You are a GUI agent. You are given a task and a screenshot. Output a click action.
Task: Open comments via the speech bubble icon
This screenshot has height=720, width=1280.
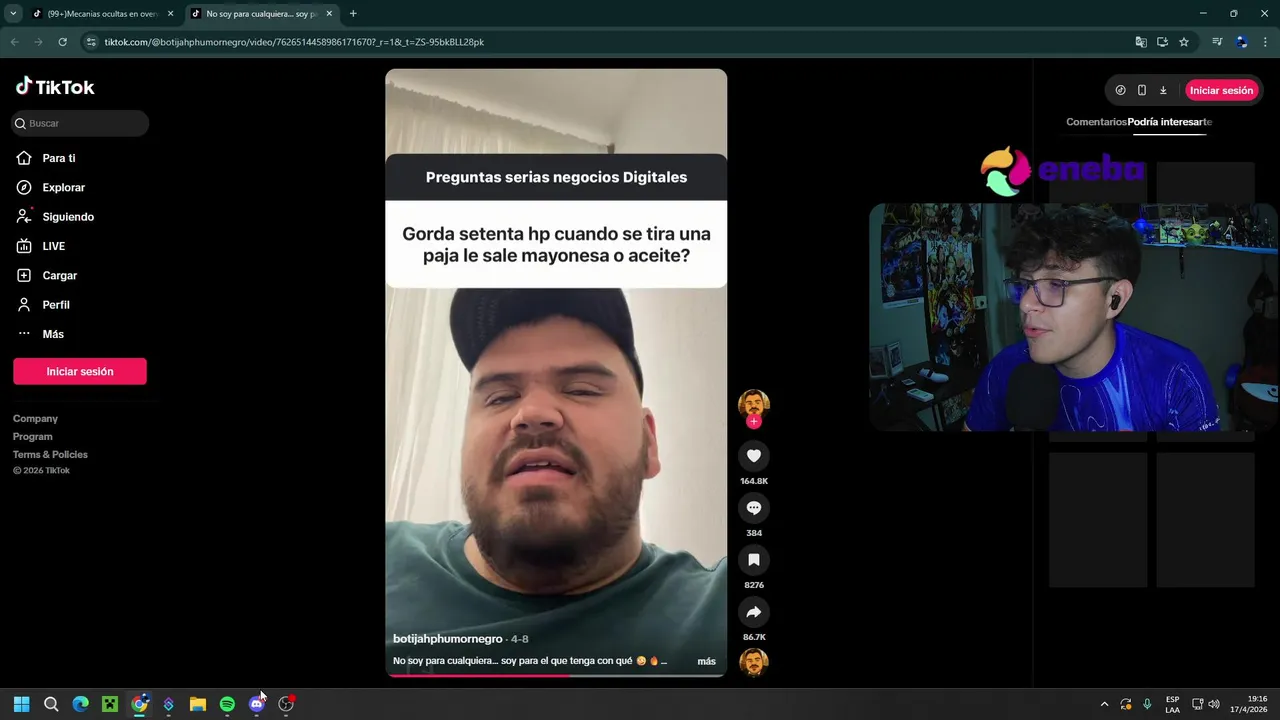click(754, 508)
